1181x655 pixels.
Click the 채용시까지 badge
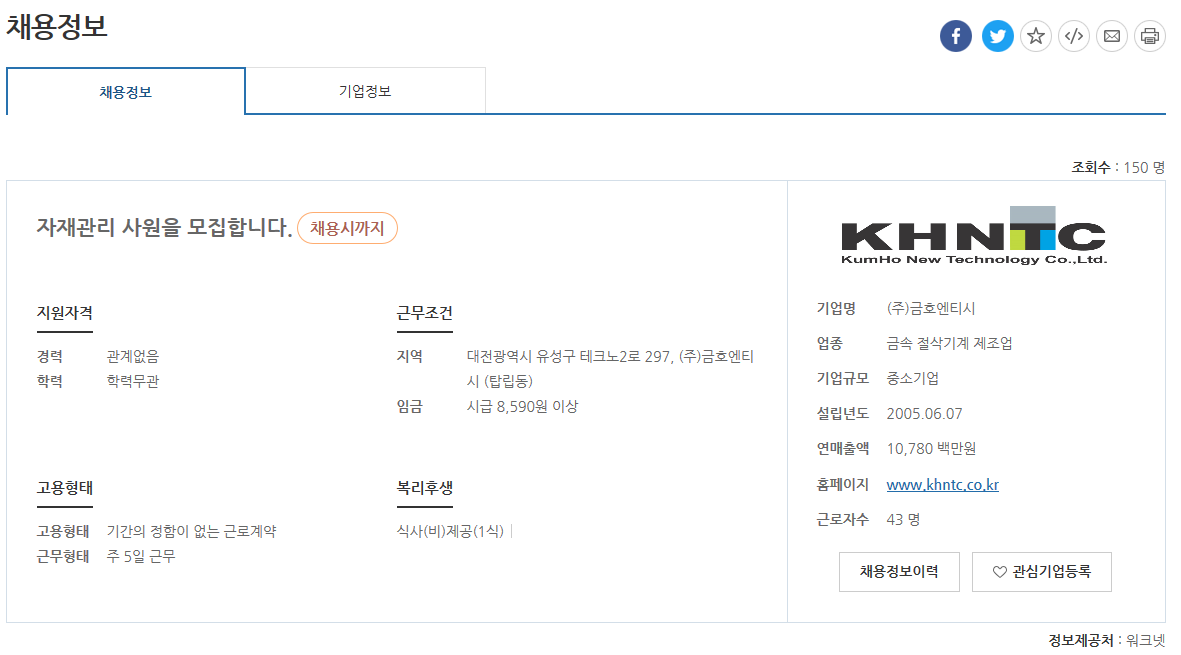coord(347,228)
